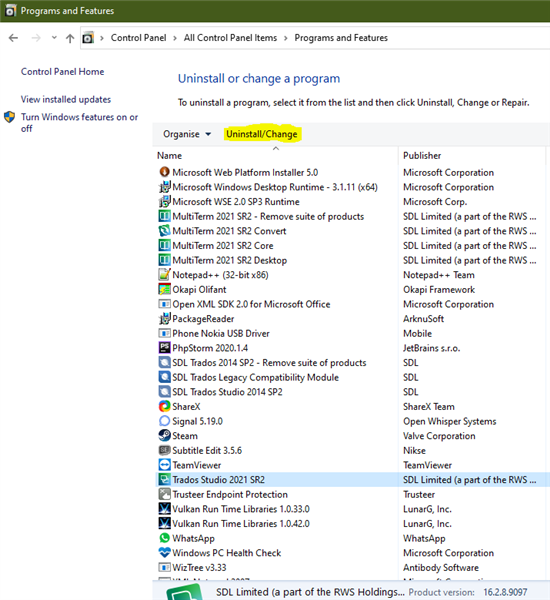This screenshot has width=550, height=600.
Task: Select MultiTerm 2021 SR2 - Remove suite of products
Action: pos(268,216)
